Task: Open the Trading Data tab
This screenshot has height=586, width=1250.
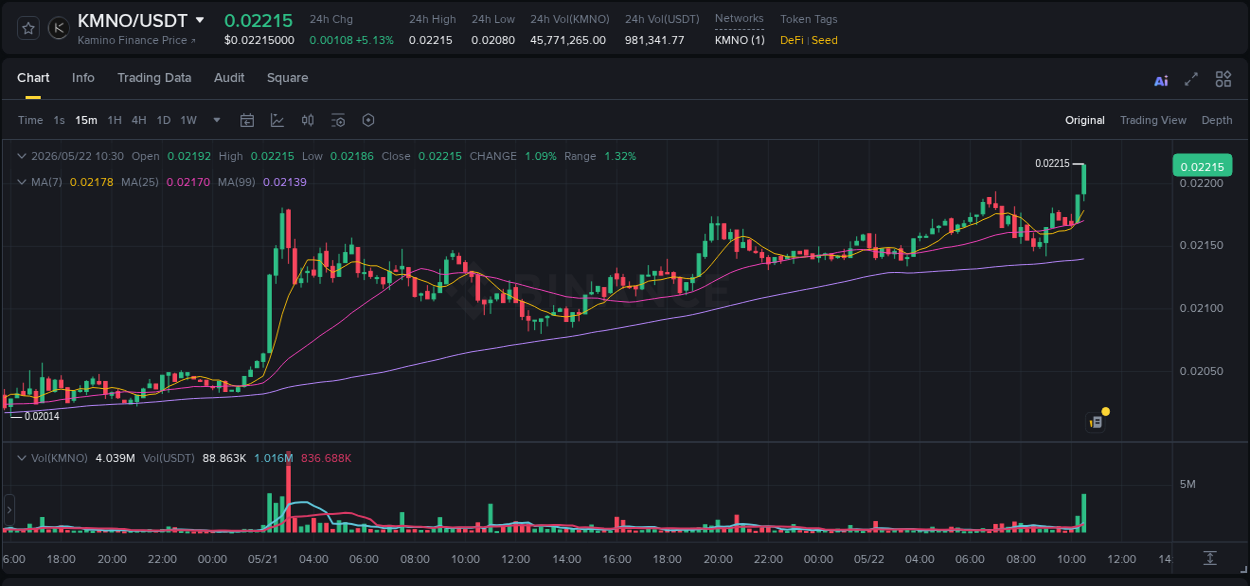Action: point(154,78)
